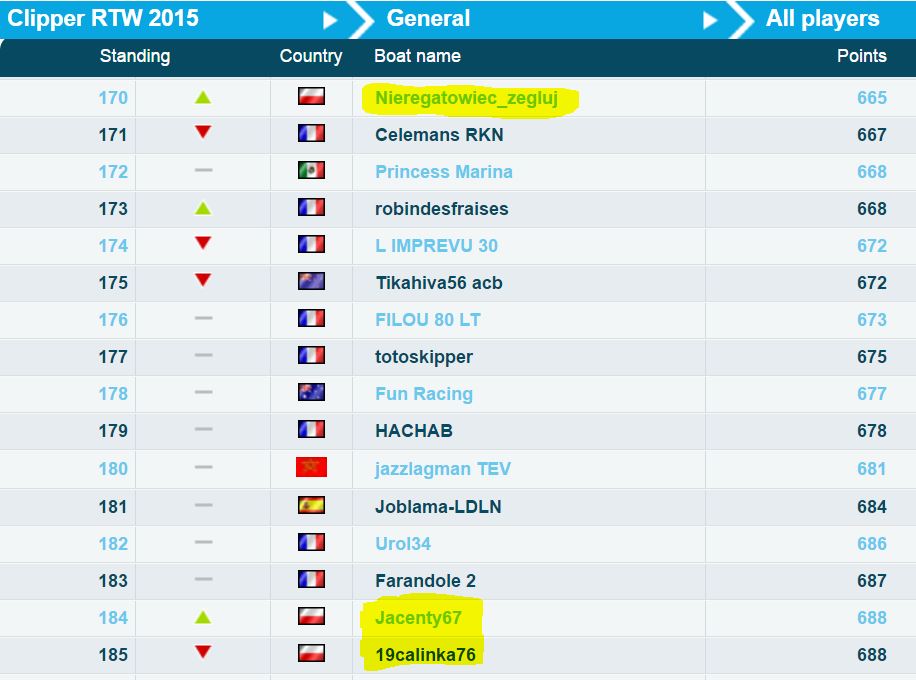Screen dimensions: 916x680
Task: Click the unchanged dash at standing 180
Action: [x=203, y=467]
